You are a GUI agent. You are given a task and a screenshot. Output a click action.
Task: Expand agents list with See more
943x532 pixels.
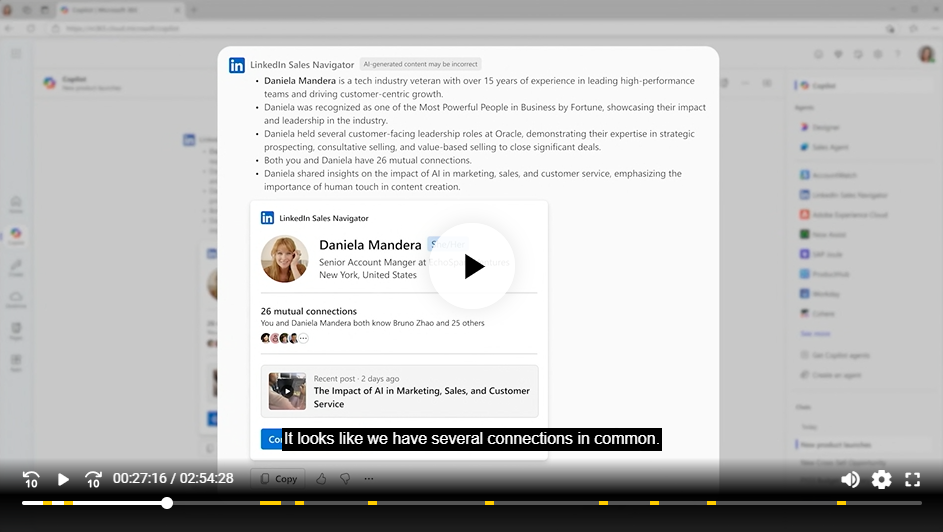point(815,334)
